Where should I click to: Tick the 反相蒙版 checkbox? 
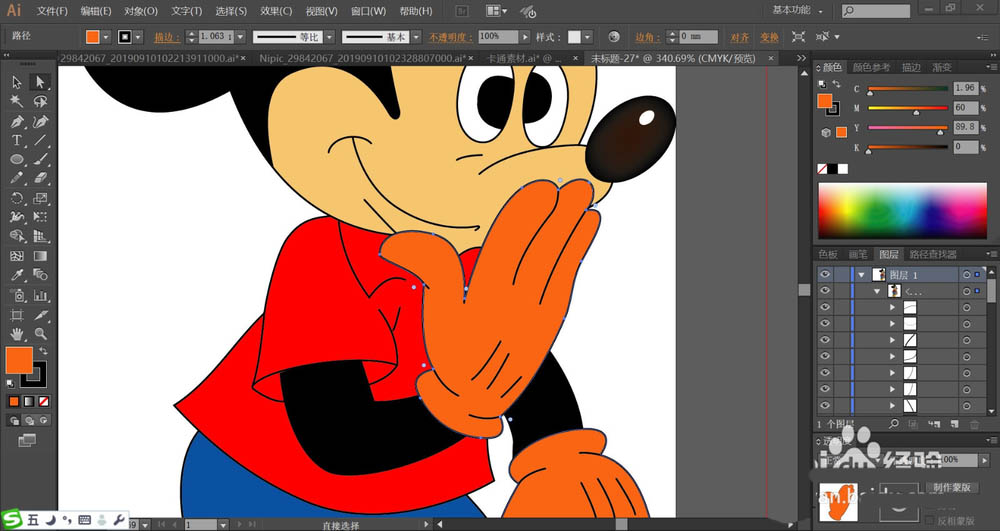[929, 522]
